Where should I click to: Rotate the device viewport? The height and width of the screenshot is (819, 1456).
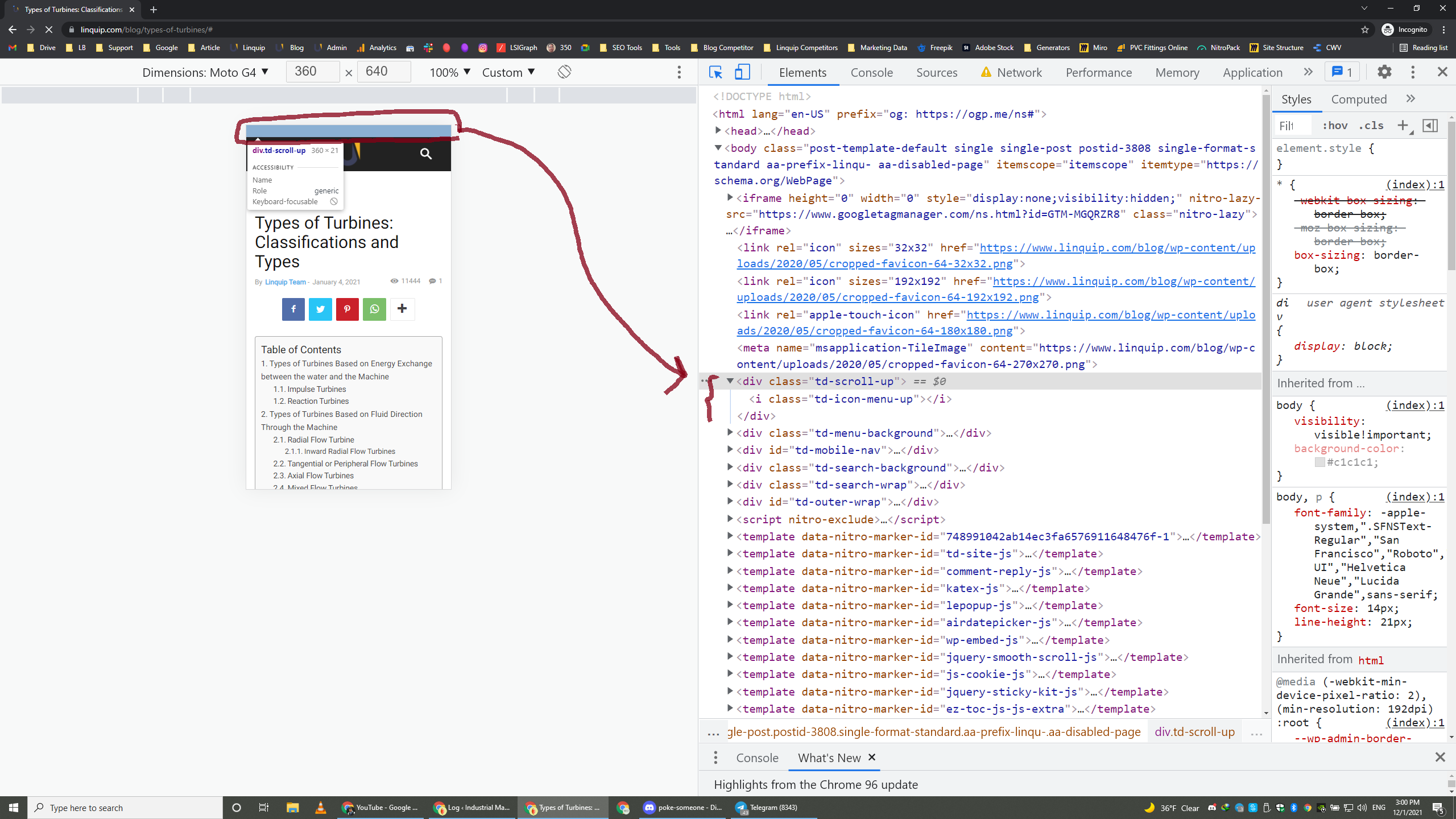coord(564,72)
